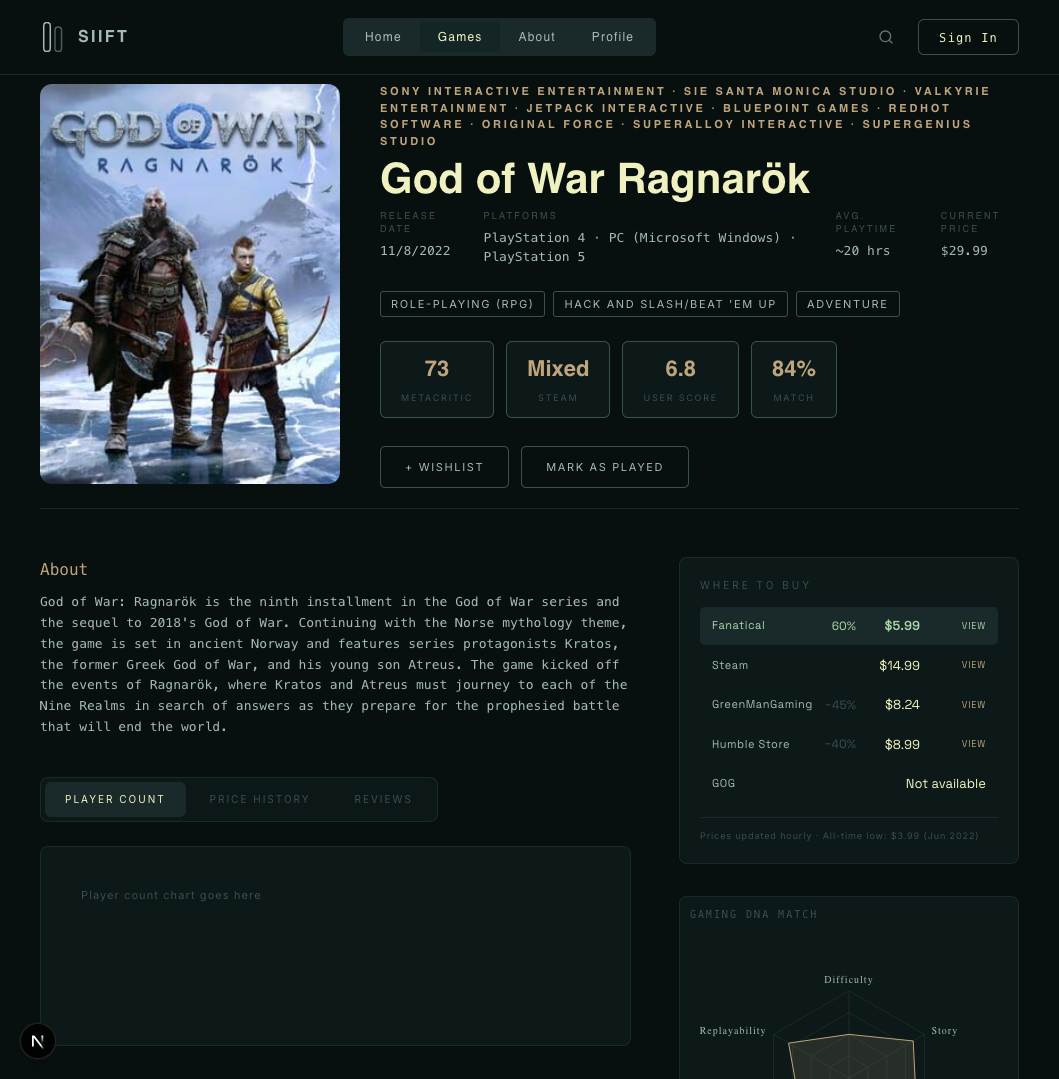The image size is (1059, 1079).
Task: Click the Where to Buy heading
Action: [x=755, y=585]
